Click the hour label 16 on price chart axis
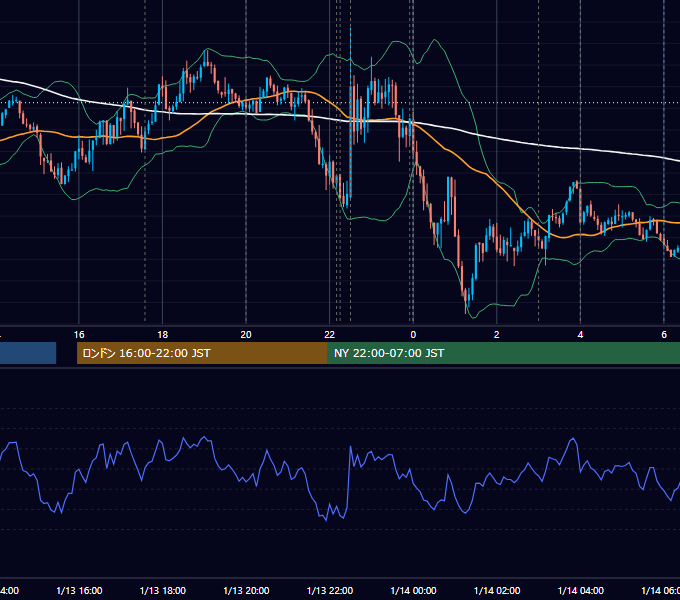 [x=79, y=335]
